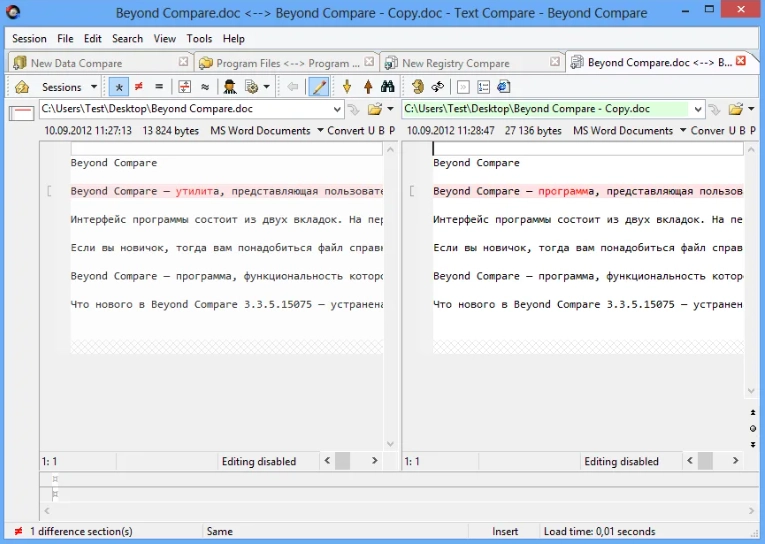Open the Session menu
This screenshot has height=544, width=765.
29,38
